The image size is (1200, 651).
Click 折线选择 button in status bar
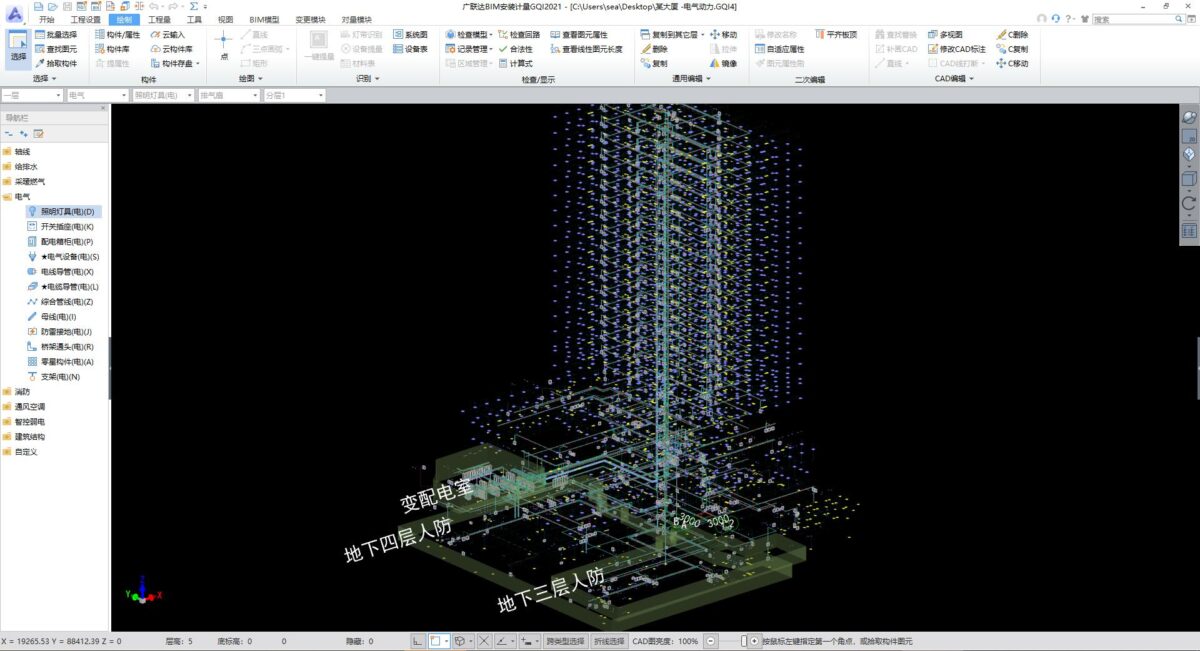pos(609,641)
